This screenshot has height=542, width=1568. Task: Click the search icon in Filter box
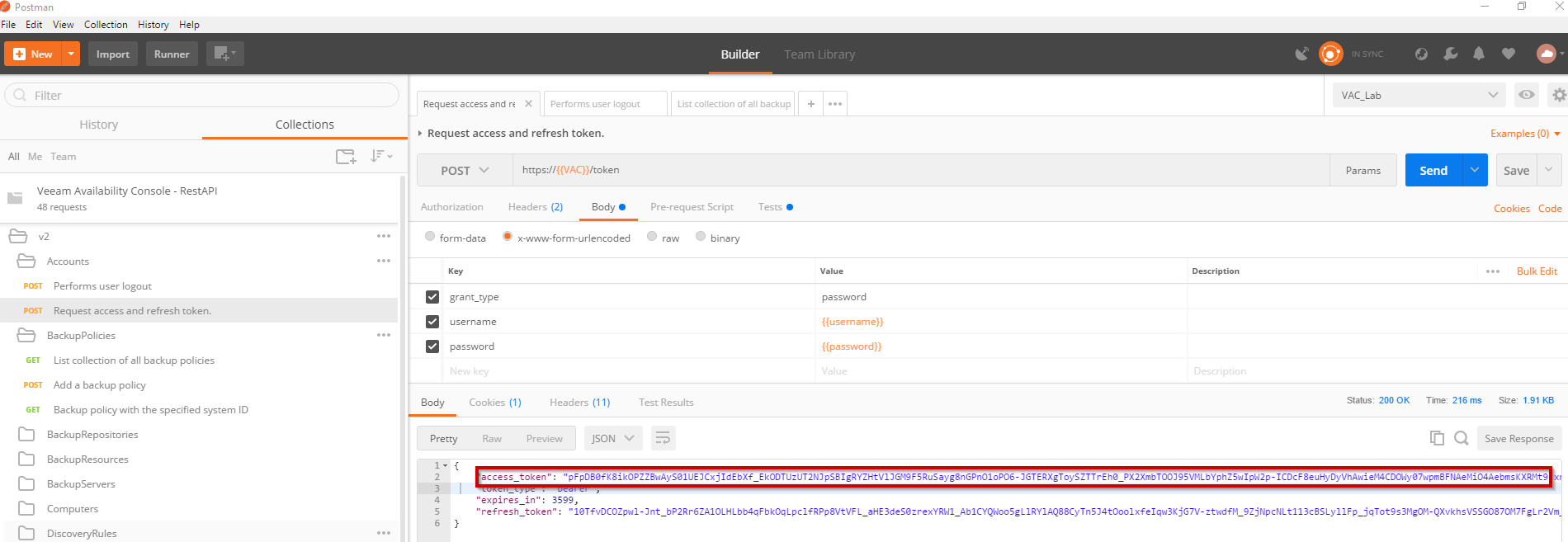click(20, 95)
